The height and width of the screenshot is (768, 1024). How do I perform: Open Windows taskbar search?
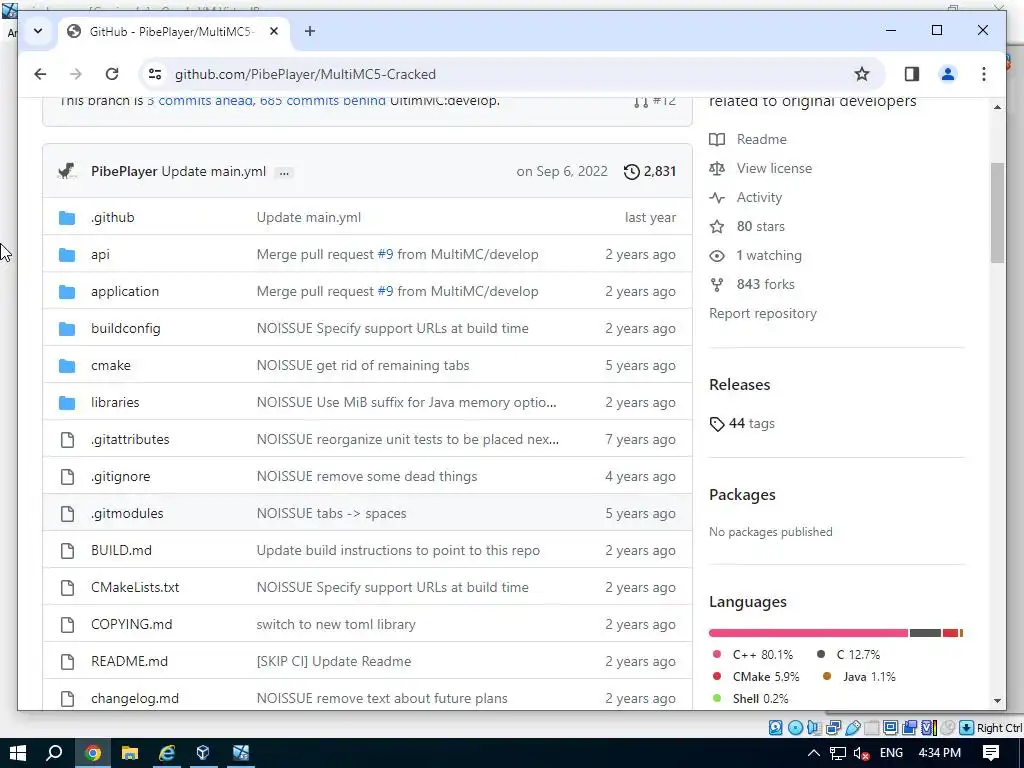tap(55, 754)
